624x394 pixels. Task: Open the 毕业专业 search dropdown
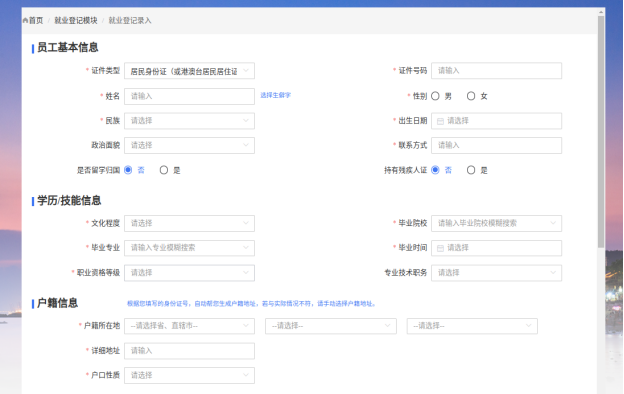(x=189, y=248)
